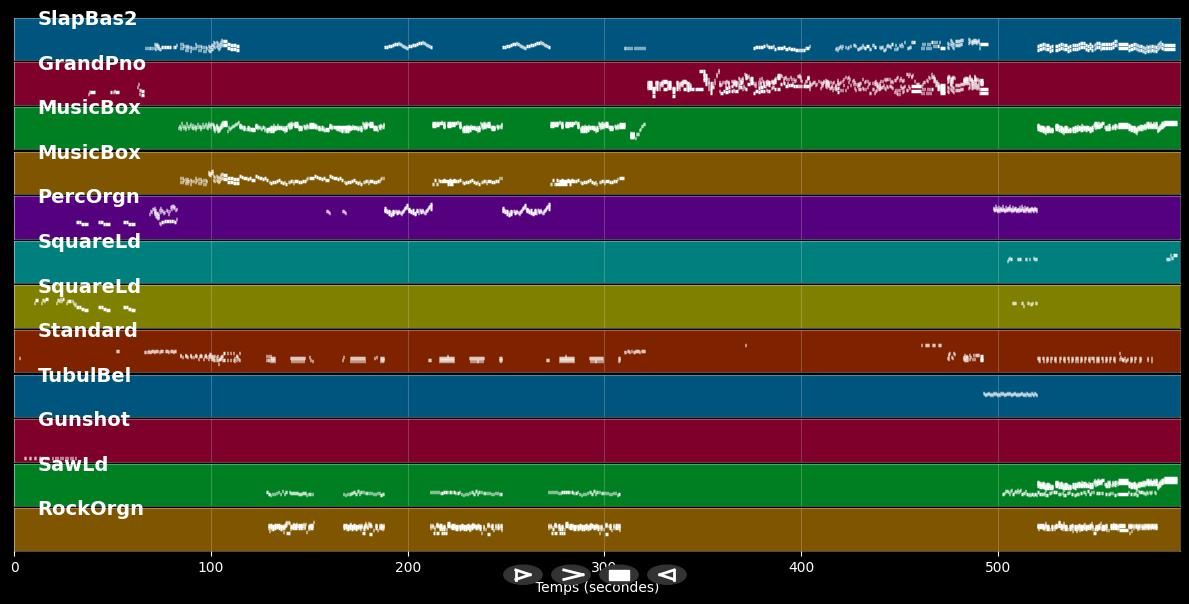Screen dimensions: 1189x604
Task: Stop playback with the white square button
Action: [x=619, y=575]
